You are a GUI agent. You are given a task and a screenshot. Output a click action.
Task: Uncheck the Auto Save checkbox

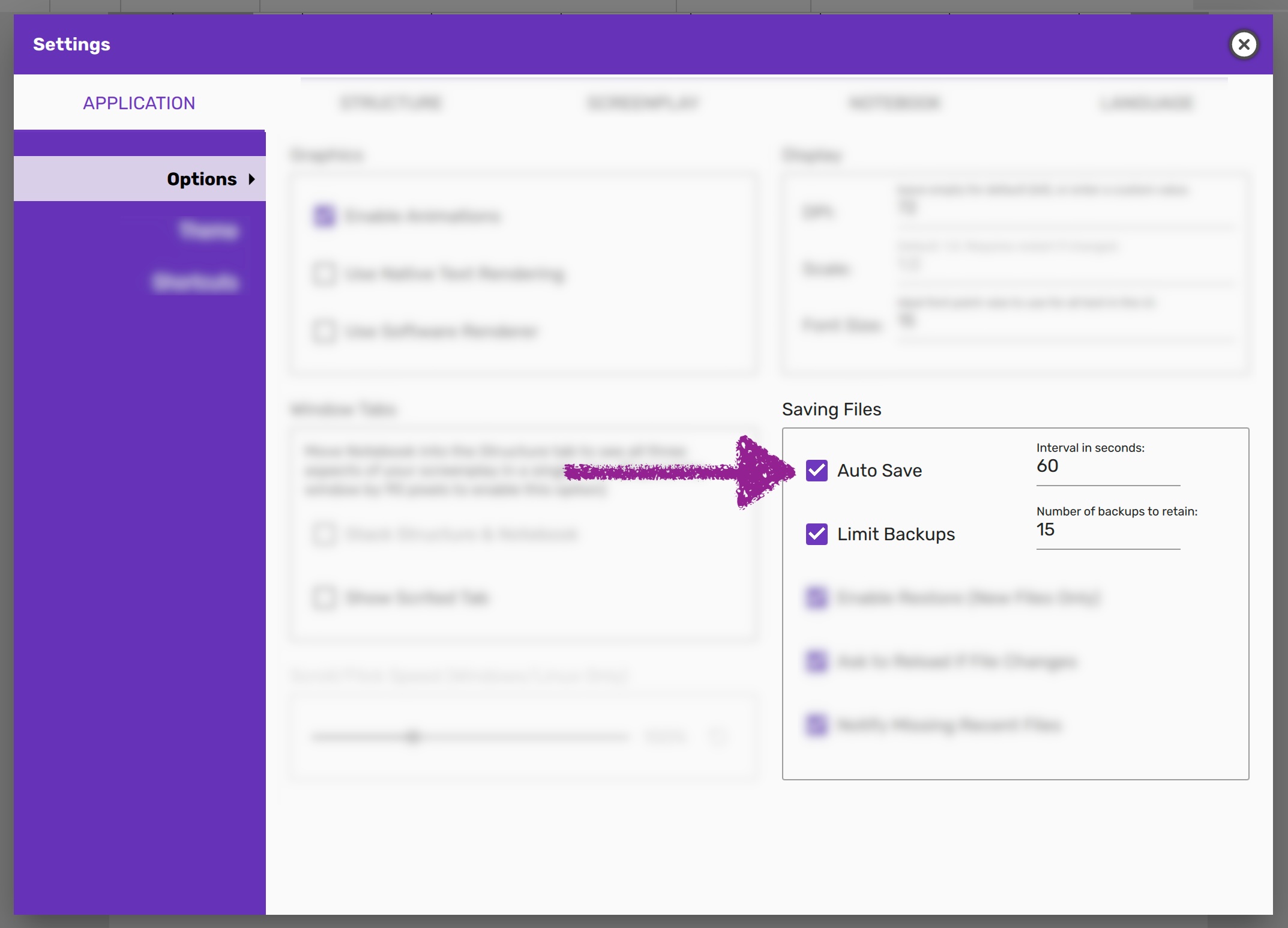[x=816, y=470]
